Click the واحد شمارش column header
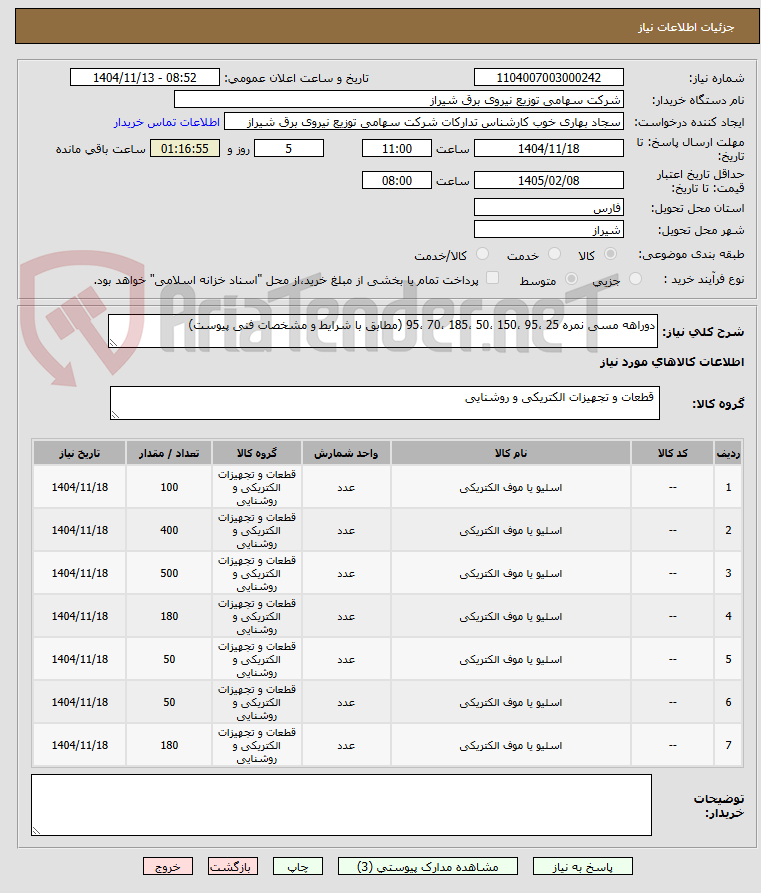Image resolution: width=761 pixels, height=893 pixels. tap(346, 453)
